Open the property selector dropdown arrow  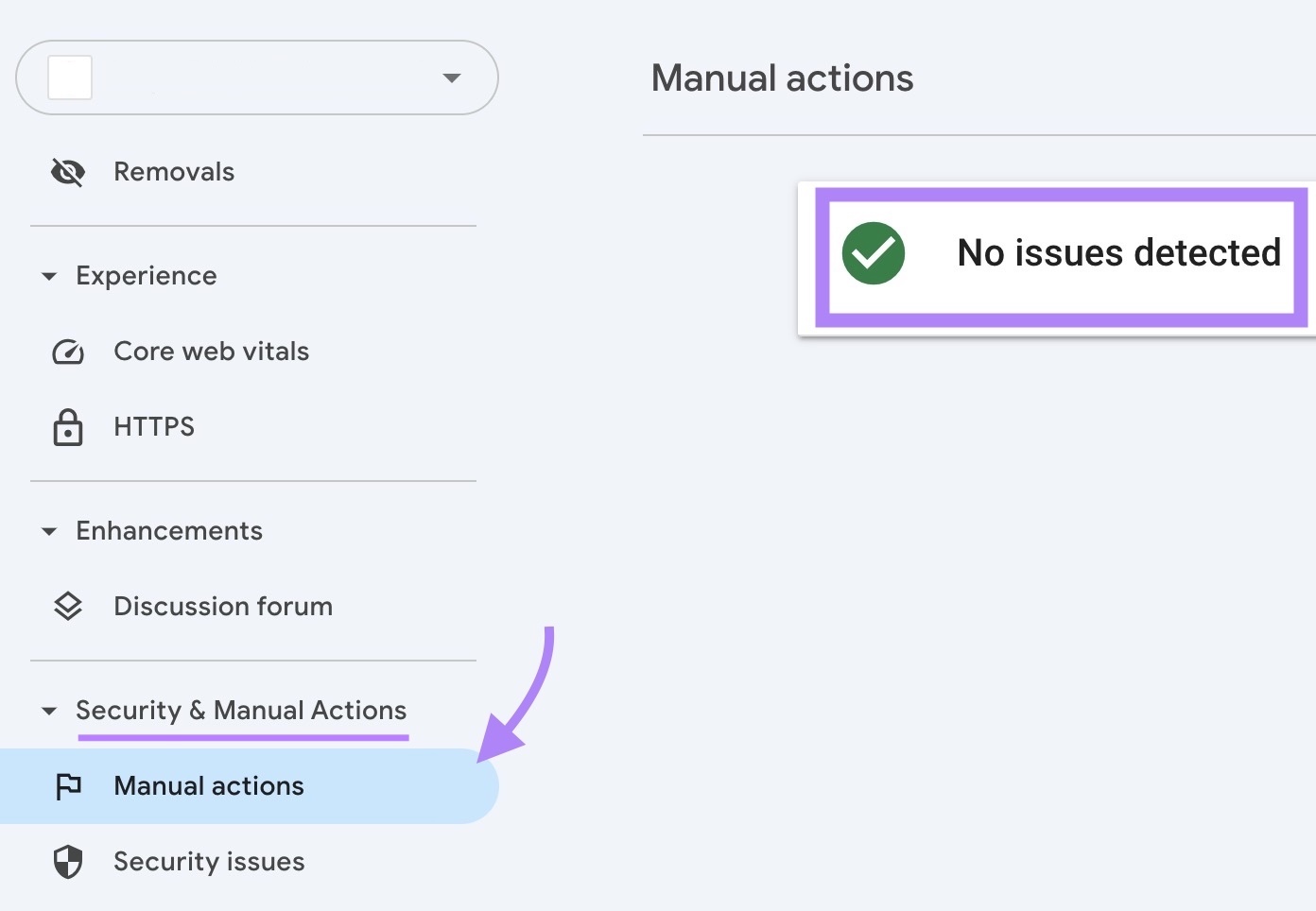pos(452,78)
